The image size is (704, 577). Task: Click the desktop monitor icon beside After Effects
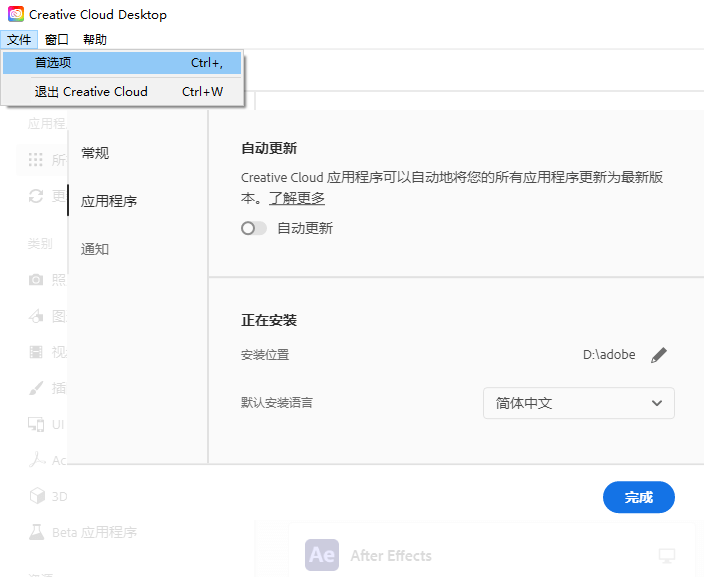[x=667, y=555]
